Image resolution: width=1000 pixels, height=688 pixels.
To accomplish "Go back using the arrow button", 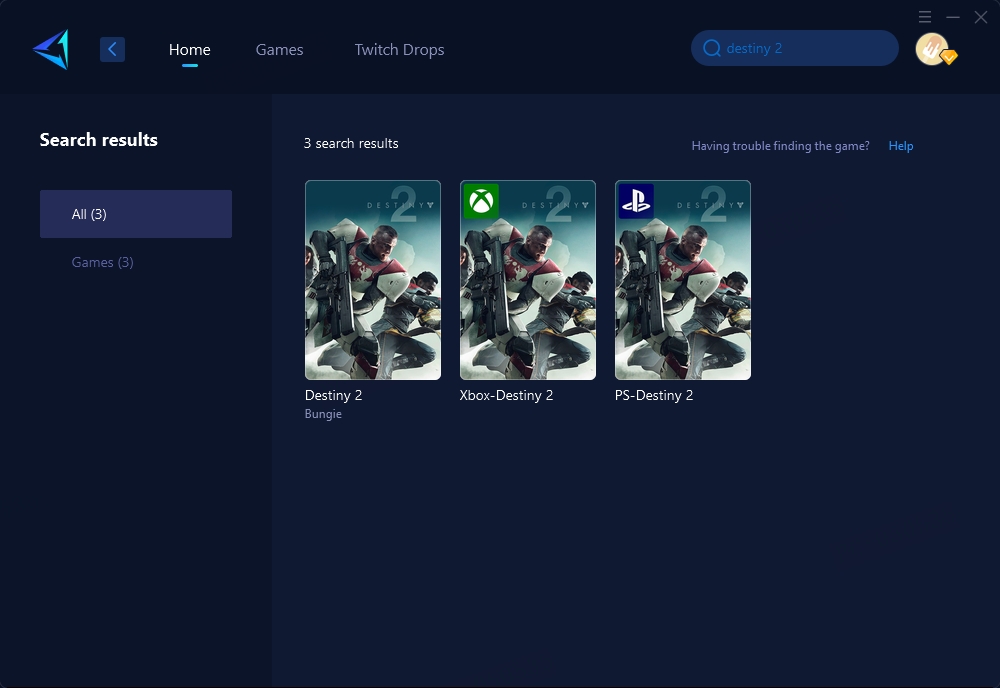I will pyautogui.click(x=112, y=49).
